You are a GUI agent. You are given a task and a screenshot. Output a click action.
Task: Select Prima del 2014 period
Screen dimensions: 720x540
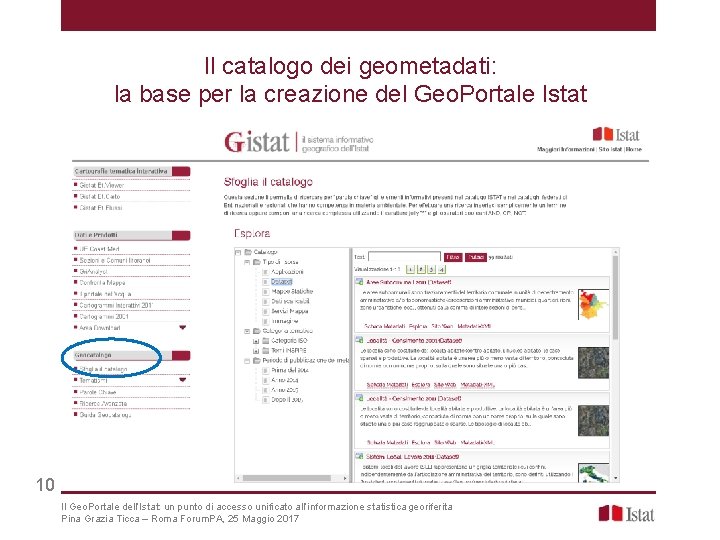(290, 370)
